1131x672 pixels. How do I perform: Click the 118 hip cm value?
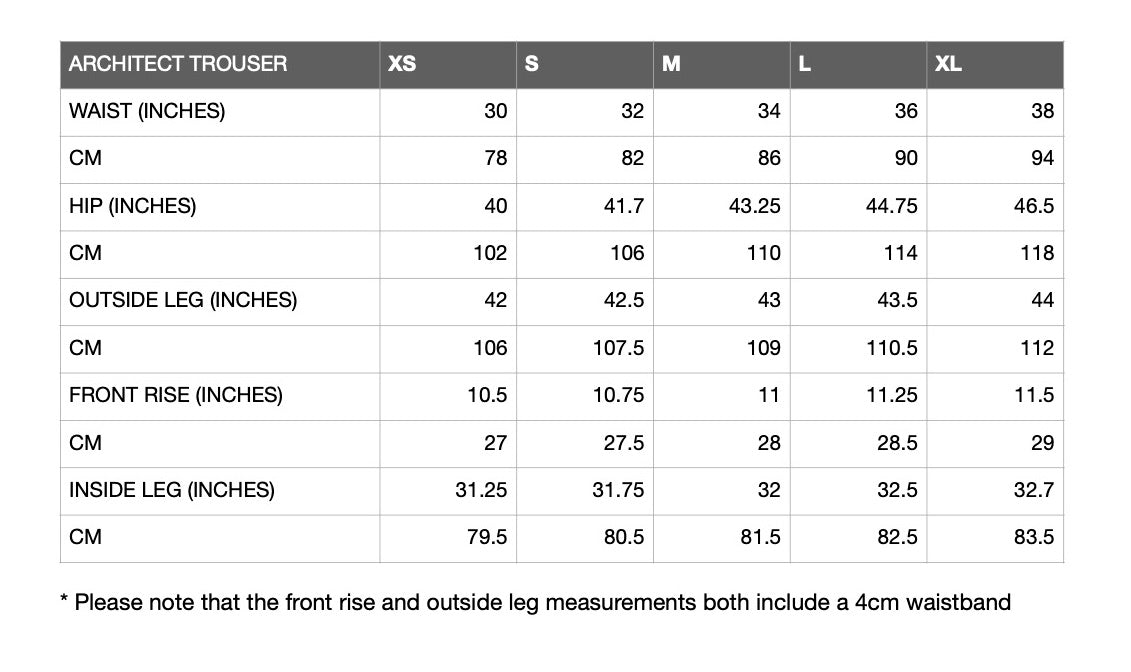tap(995, 255)
